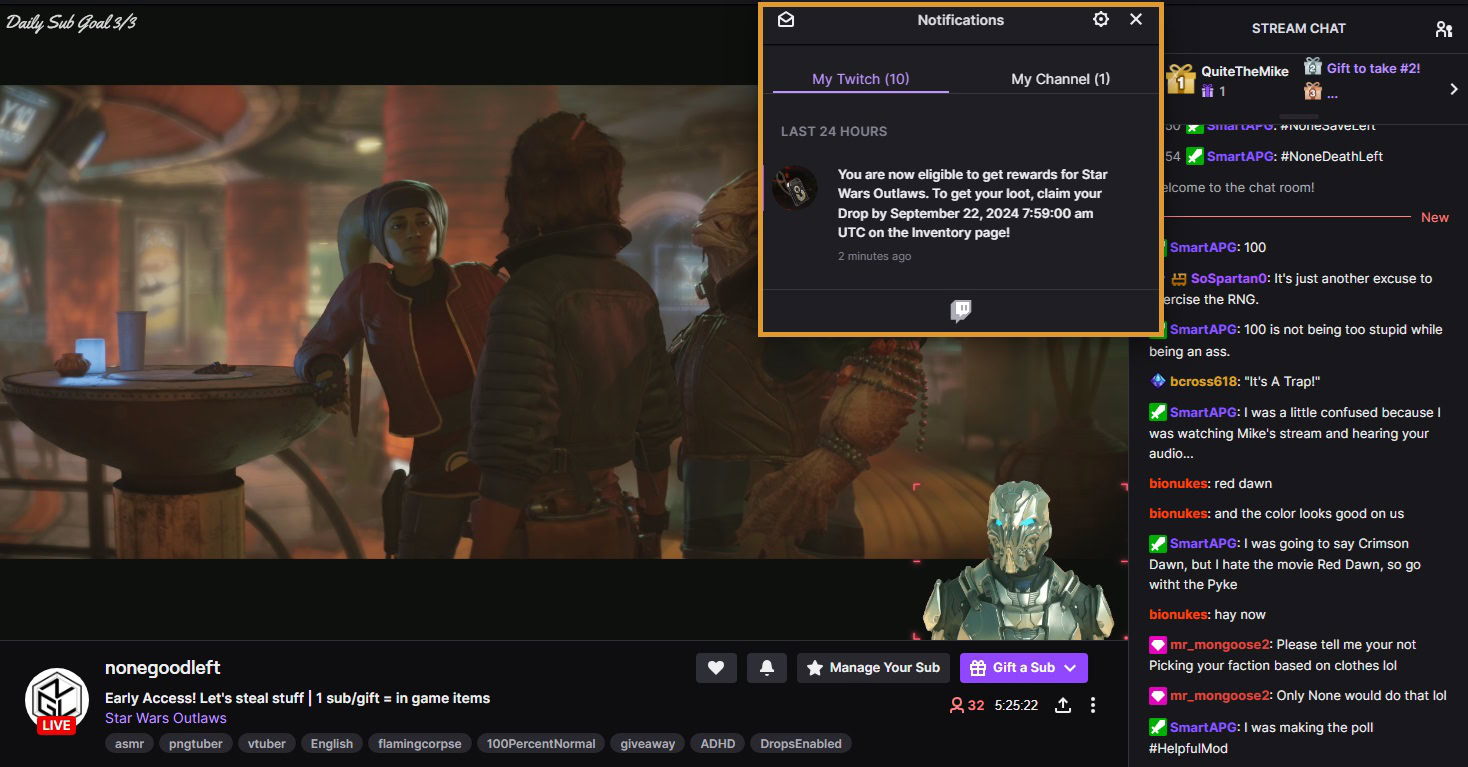This screenshot has width=1468, height=767.
Task: Click the pngtuber tag
Action: (195, 743)
